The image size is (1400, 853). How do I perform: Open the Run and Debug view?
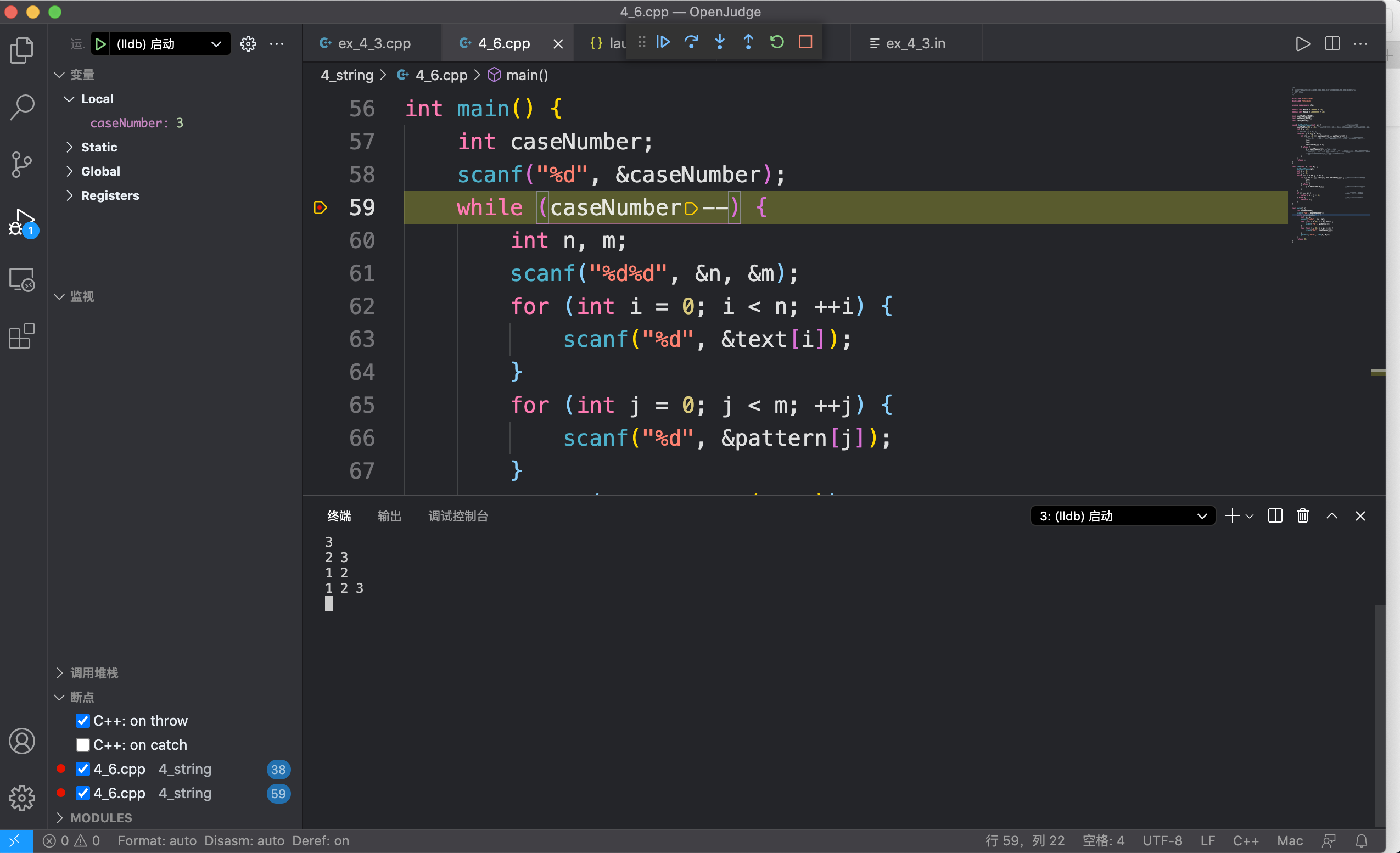[x=22, y=222]
